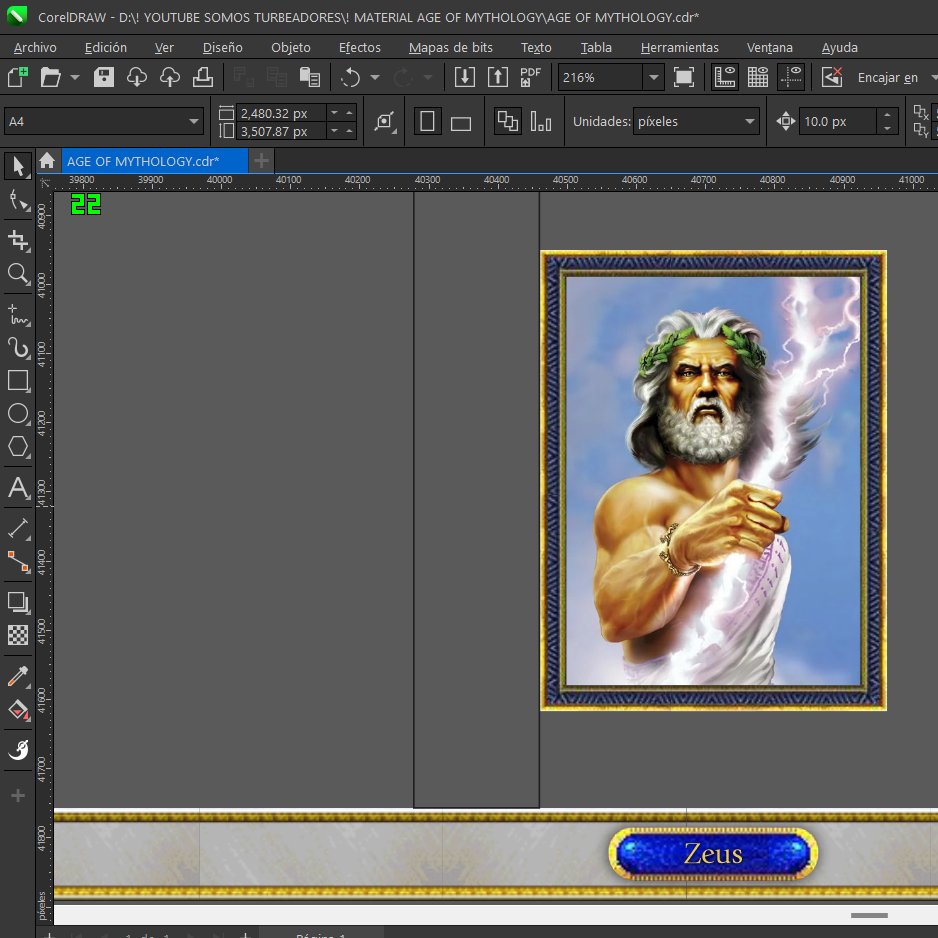Click the Full-screen preview icon
The image size is (938, 938).
tap(684, 77)
